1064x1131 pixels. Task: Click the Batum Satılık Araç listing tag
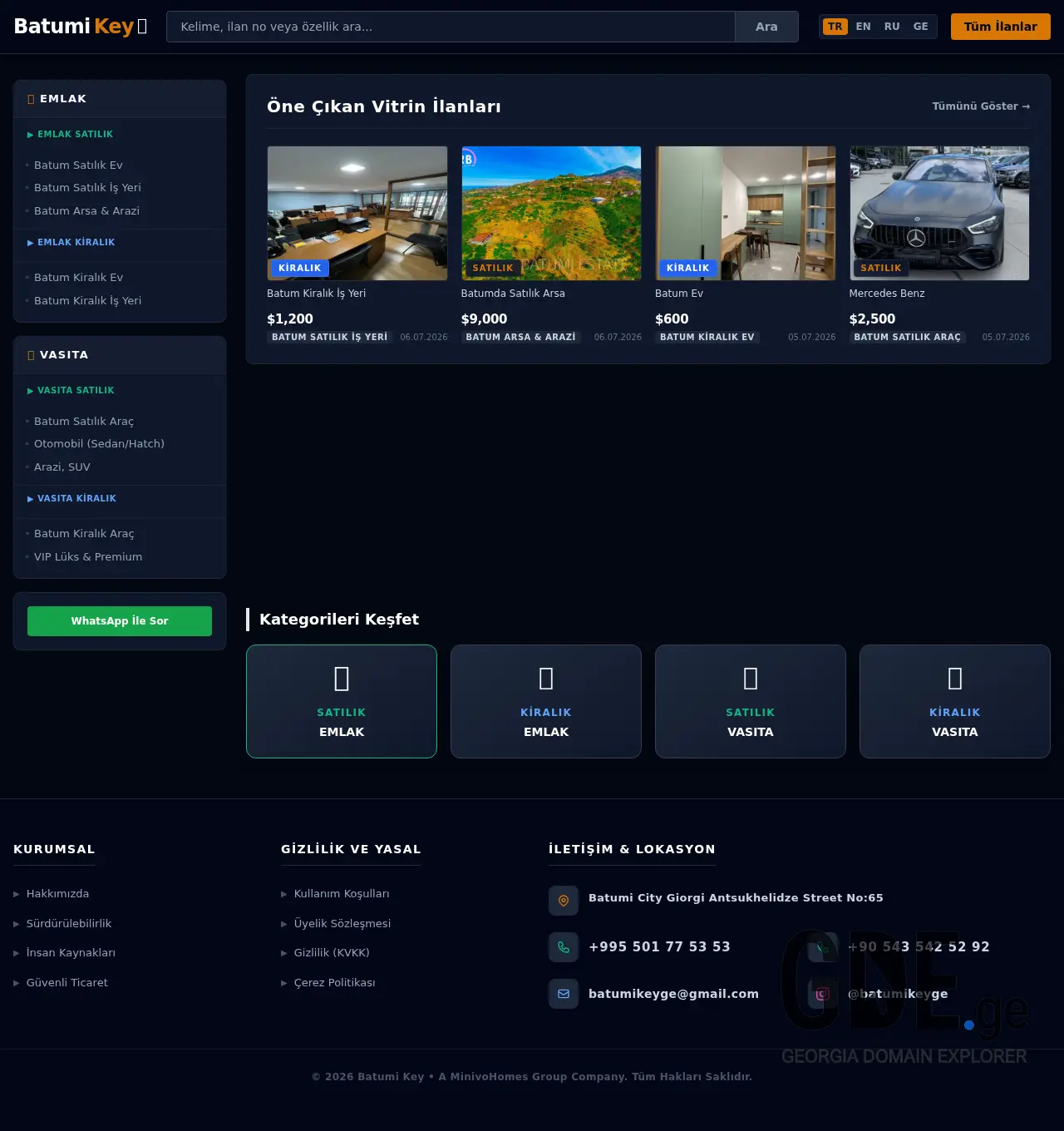click(908, 337)
